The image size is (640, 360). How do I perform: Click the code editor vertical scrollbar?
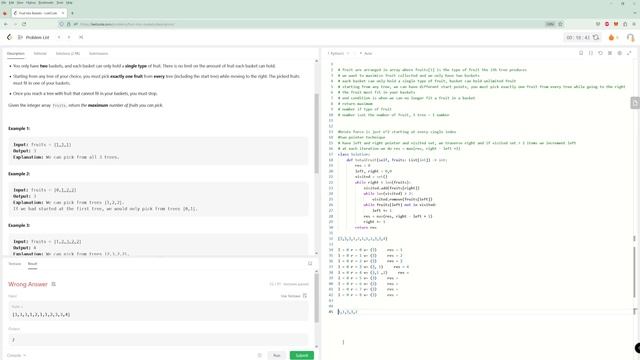(634, 271)
